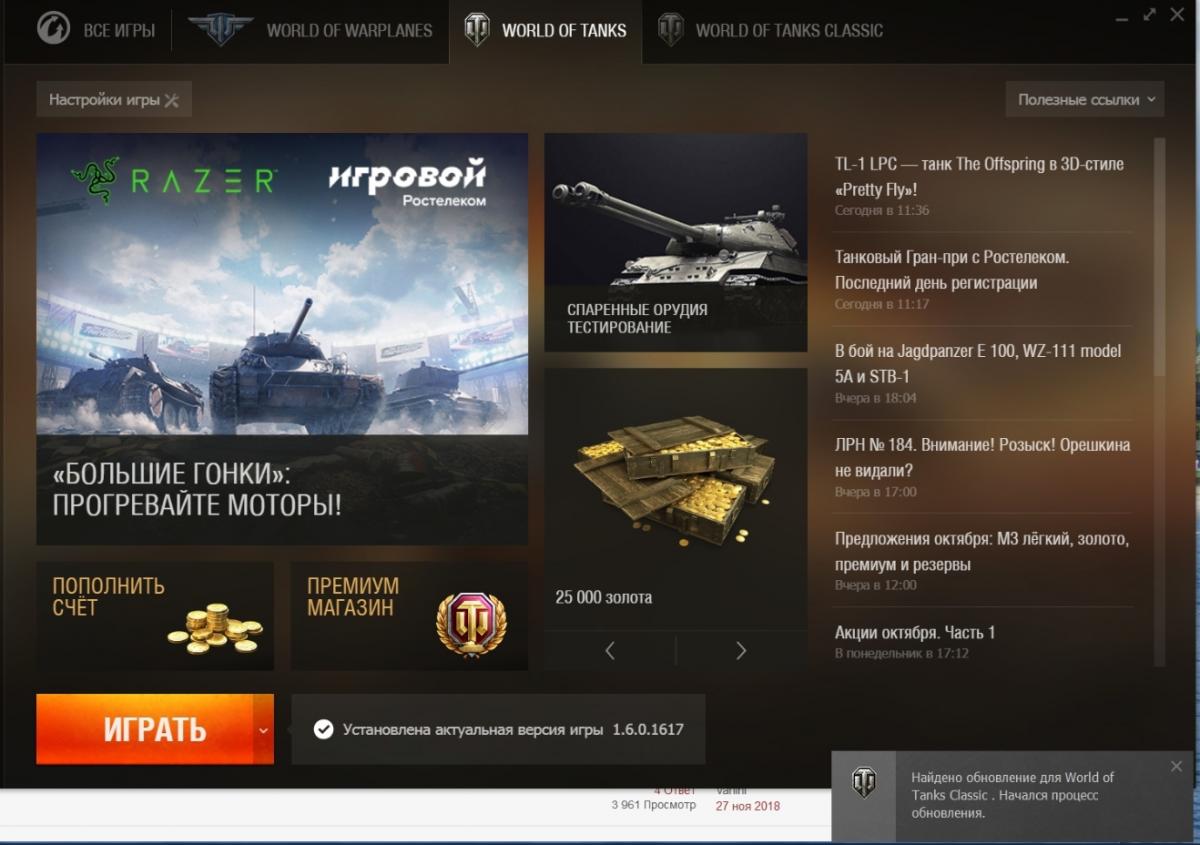The height and width of the screenshot is (845, 1200).
Task: Open Спаренные орудия тестирование banner
Action: pyautogui.click(x=675, y=242)
